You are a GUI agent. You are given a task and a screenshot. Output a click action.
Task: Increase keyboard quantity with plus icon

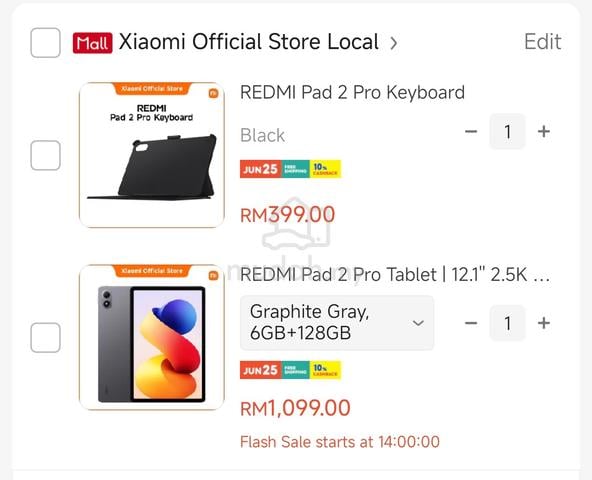[x=544, y=131]
